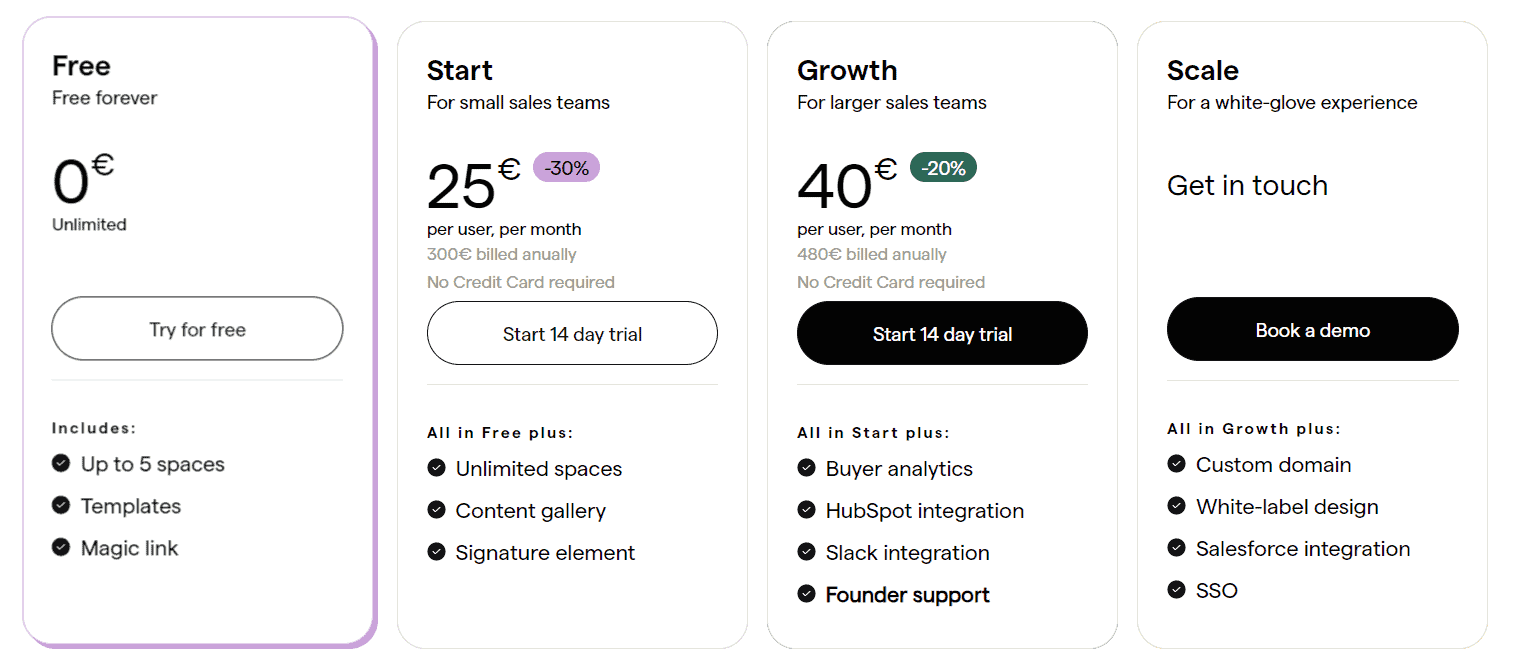Click the checkmark icon beside Up to 5 spaces
Screen dimensions: 1515x666
tap(61, 464)
